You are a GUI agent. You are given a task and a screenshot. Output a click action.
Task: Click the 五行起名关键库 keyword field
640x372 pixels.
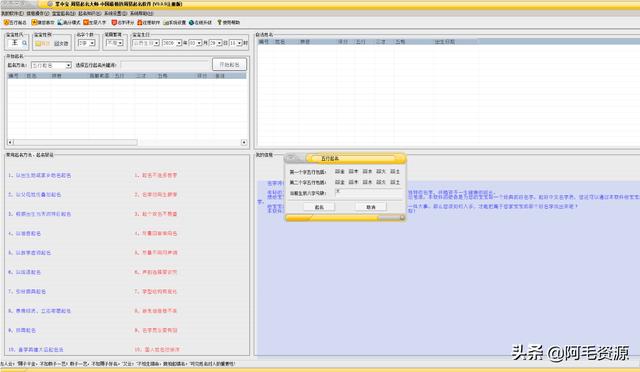165,65
